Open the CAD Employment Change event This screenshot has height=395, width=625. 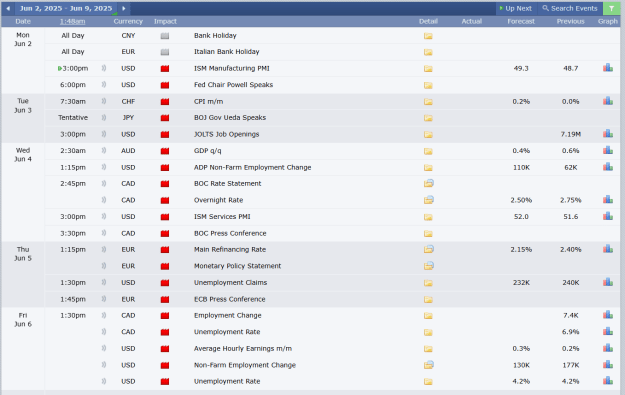tap(228, 315)
